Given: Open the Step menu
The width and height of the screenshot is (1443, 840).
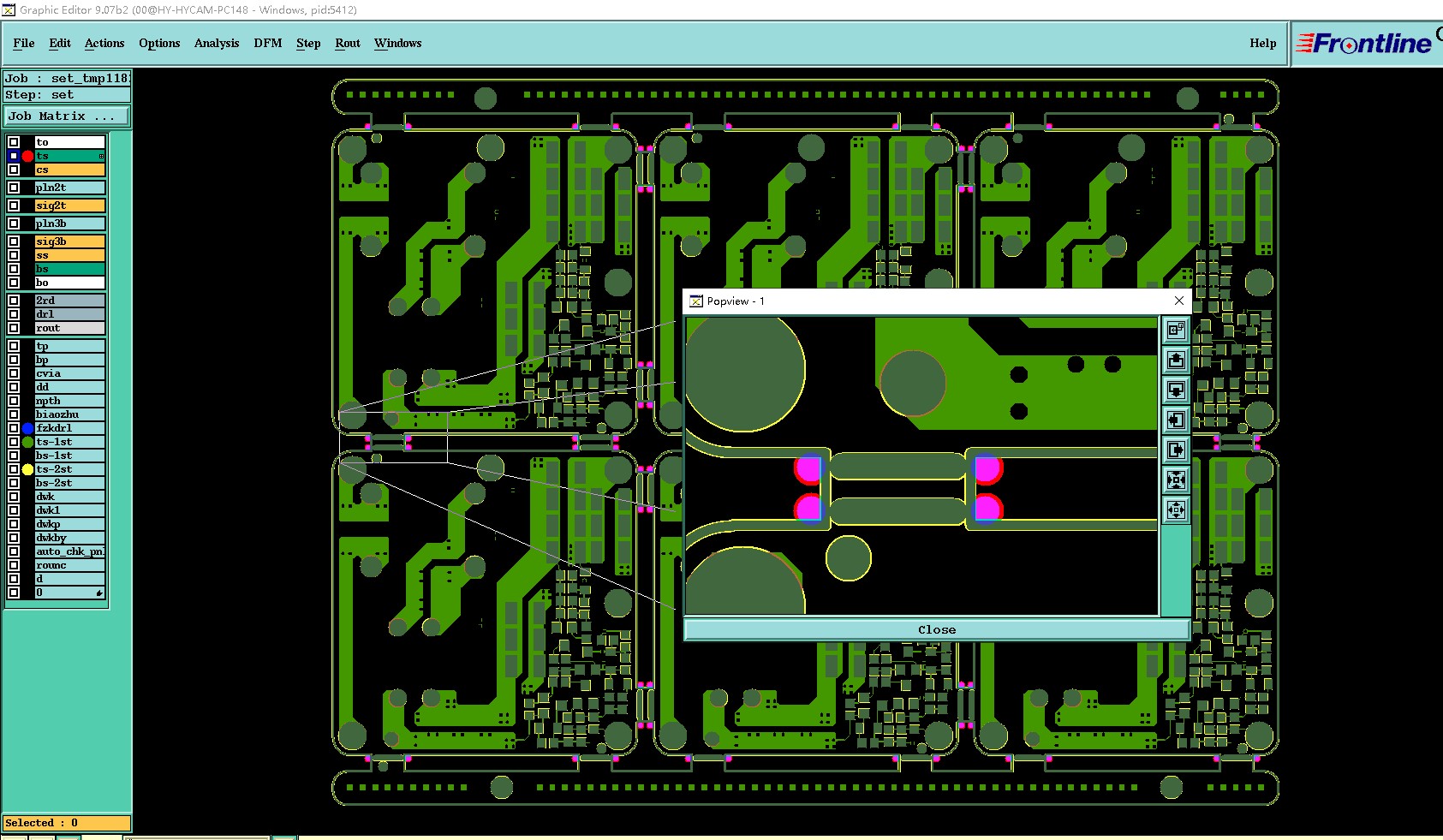Looking at the screenshot, I should pos(308,43).
